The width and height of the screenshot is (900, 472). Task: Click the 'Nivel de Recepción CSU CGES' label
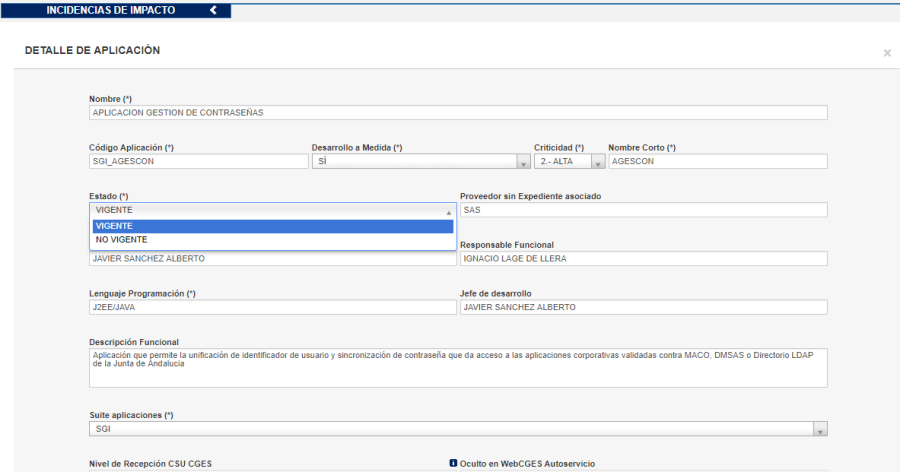click(x=150, y=463)
